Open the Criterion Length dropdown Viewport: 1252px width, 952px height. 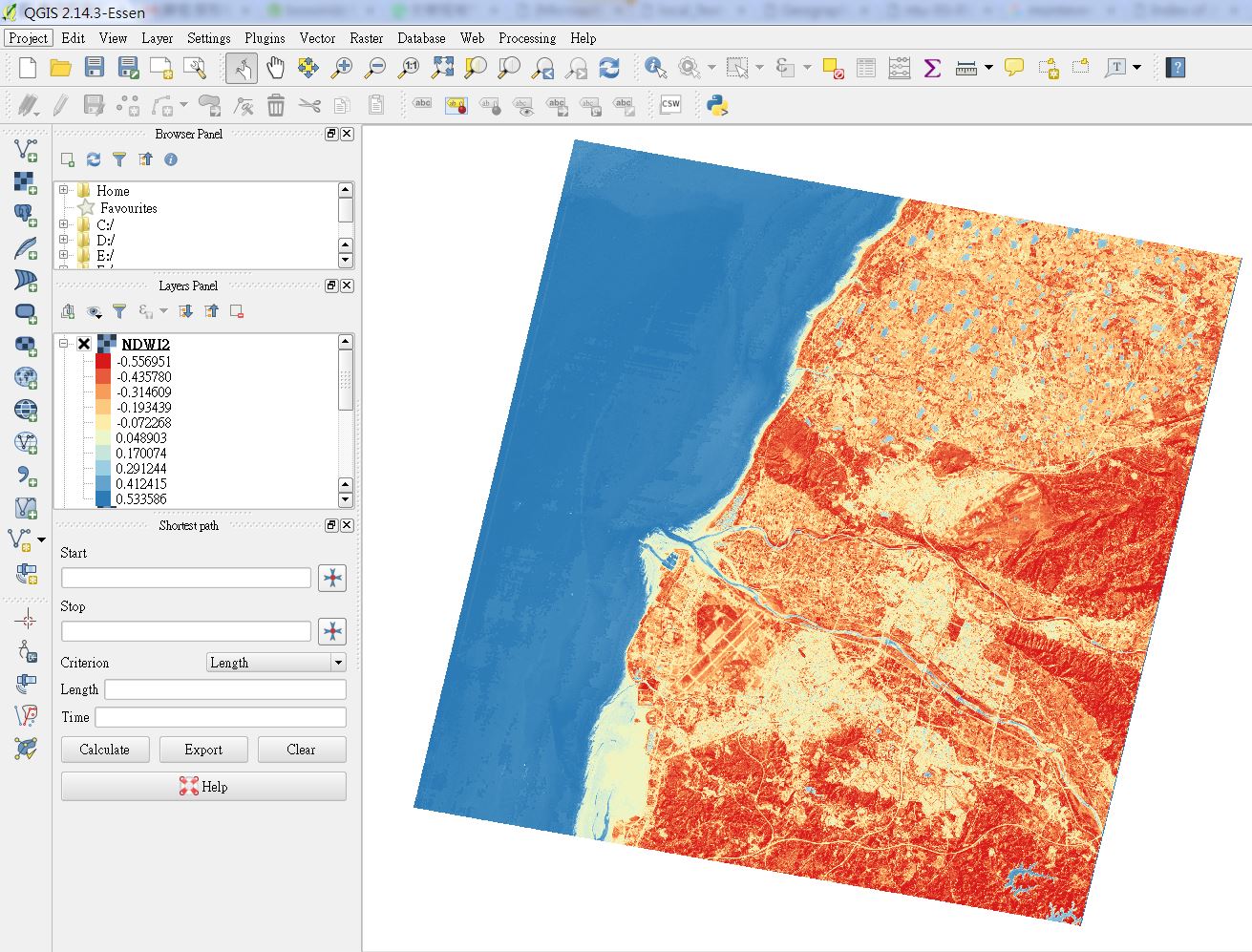click(x=276, y=663)
